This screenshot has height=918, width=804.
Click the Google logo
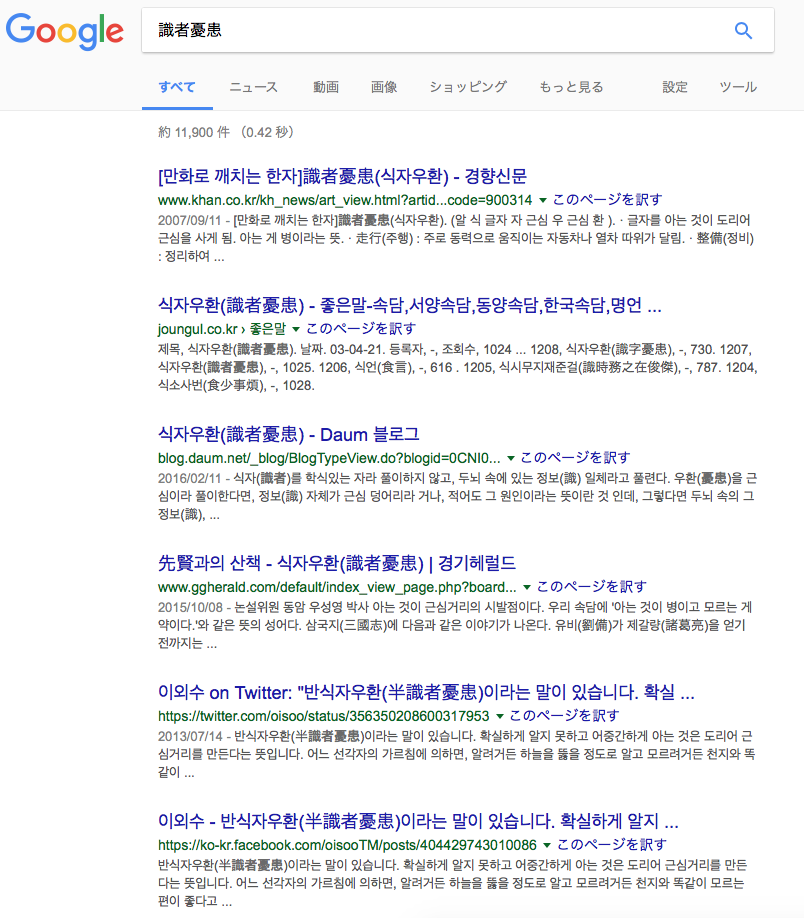point(64,30)
